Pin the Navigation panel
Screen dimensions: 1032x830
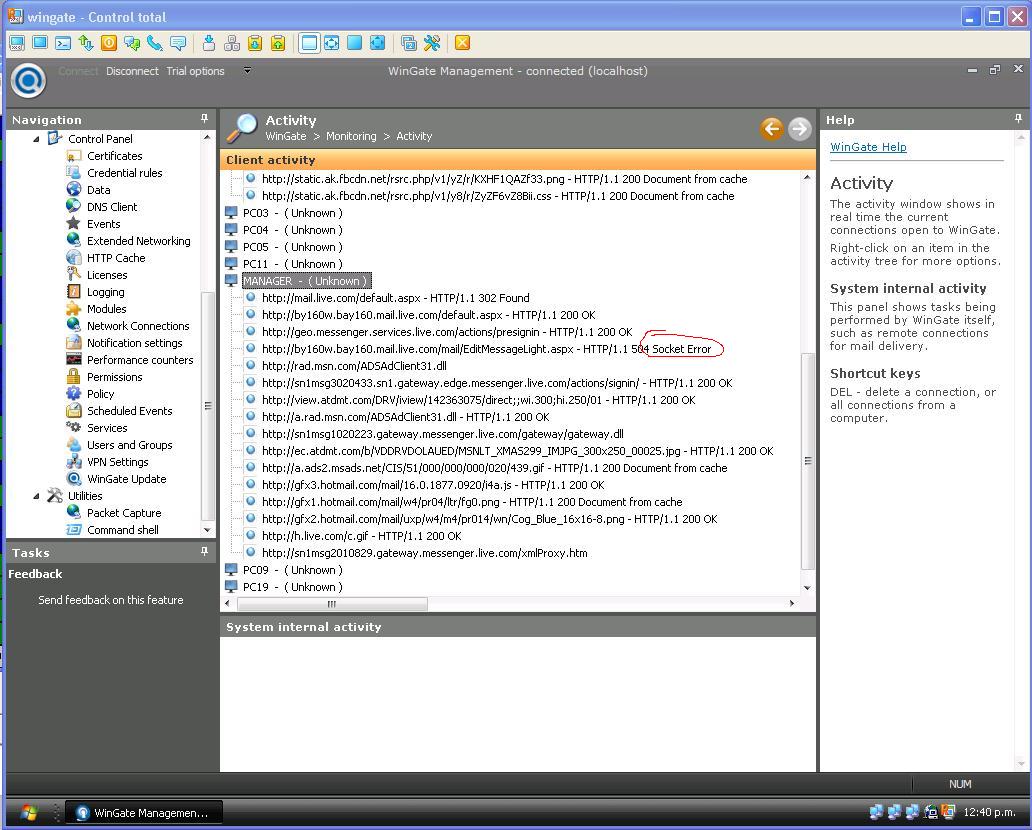[205, 119]
